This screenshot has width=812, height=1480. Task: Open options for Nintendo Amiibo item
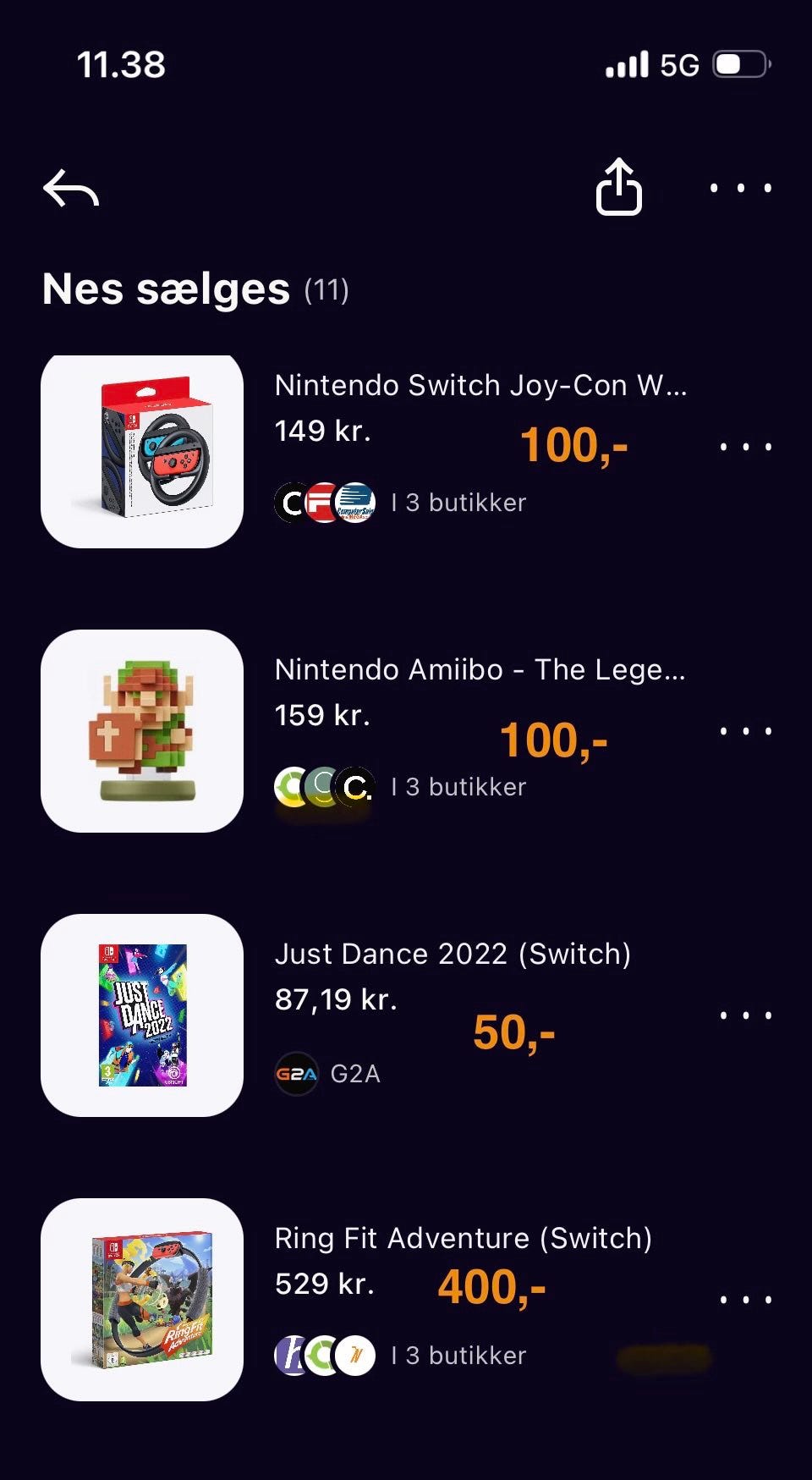[745, 730]
